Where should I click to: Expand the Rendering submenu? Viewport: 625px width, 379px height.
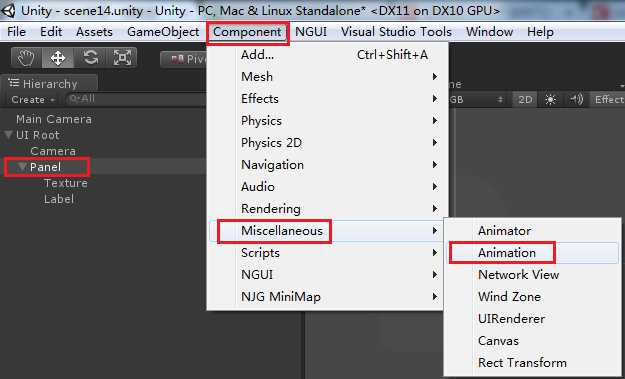pos(326,208)
